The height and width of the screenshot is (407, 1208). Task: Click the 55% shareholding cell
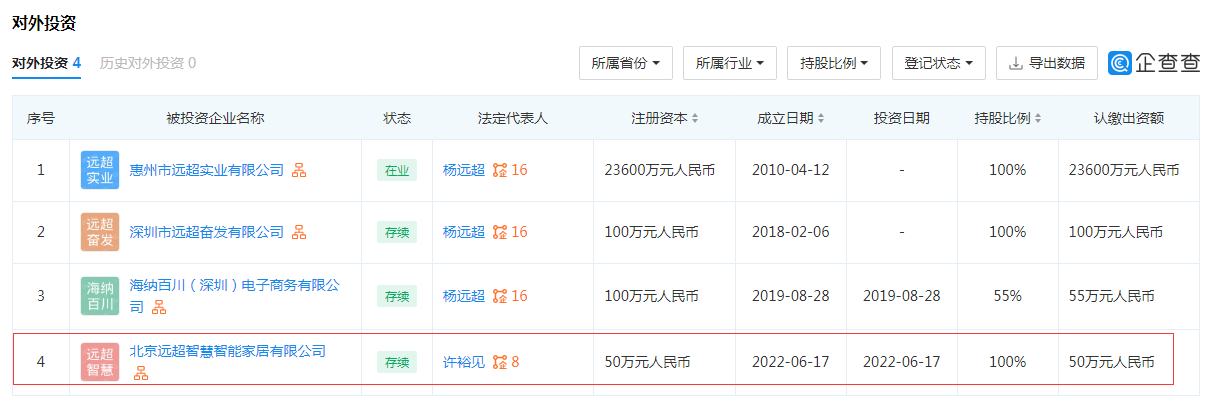coord(1008,296)
